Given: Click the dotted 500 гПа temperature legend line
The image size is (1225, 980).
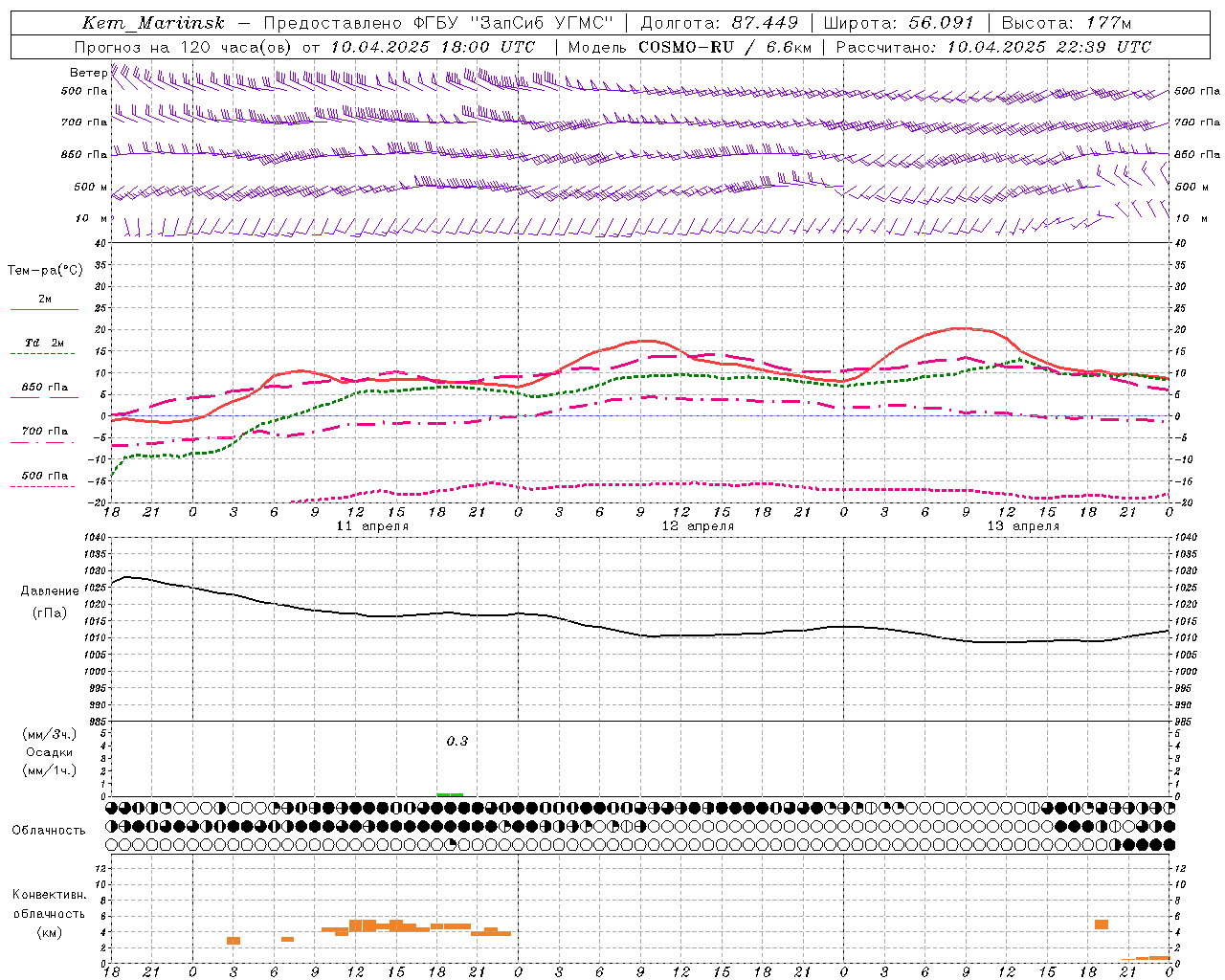Looking at the screenshot, I should coord(43,486).
